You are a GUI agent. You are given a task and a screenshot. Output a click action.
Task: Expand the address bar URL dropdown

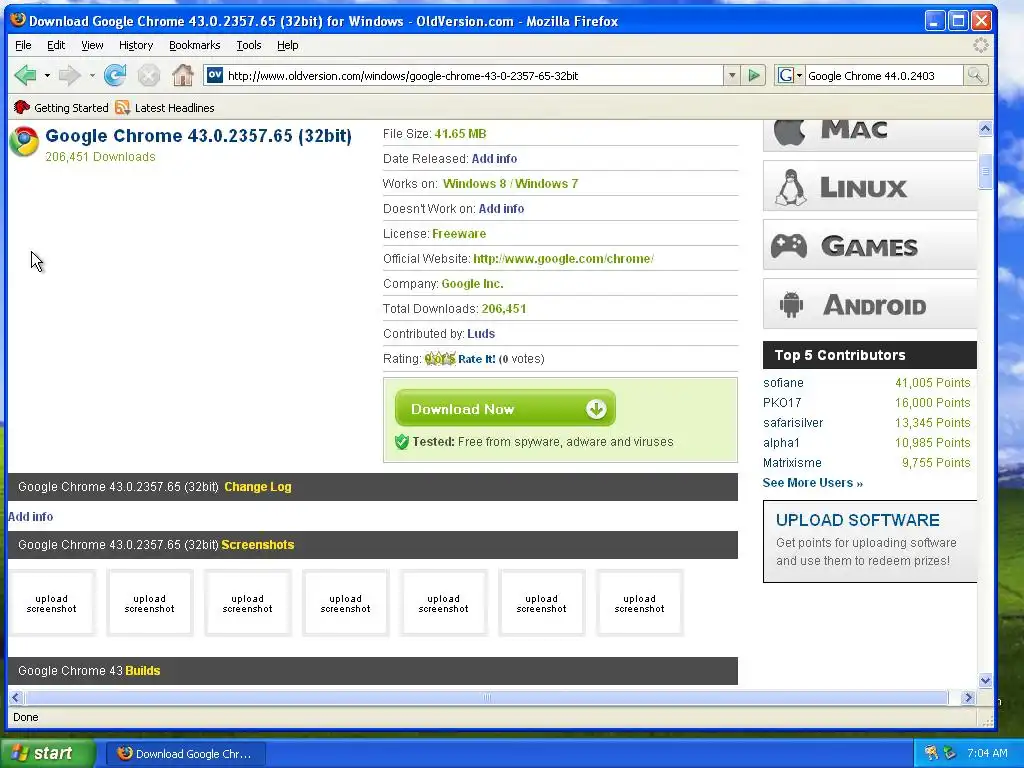[x=732, y=76]
